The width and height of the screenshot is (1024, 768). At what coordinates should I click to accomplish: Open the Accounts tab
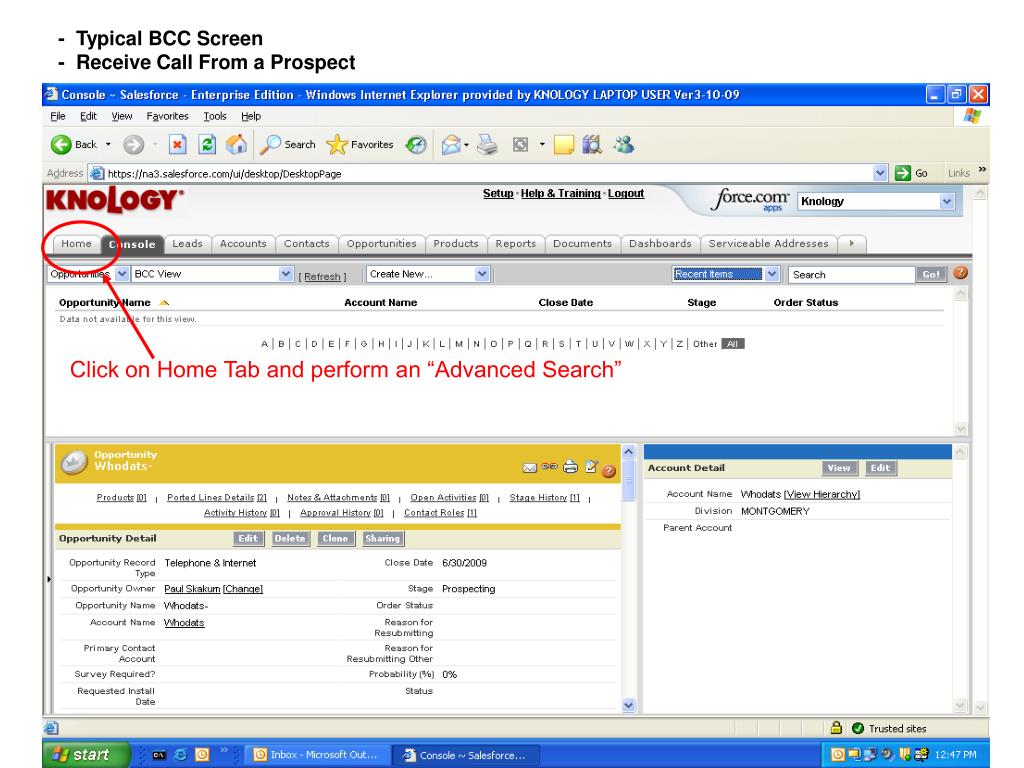[243, 244]
